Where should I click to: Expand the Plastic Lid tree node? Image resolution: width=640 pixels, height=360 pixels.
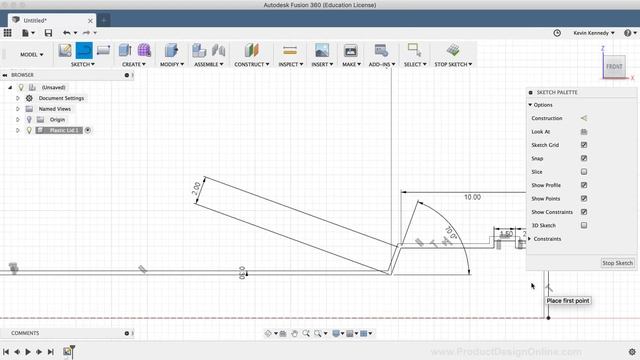click(18, 130)
